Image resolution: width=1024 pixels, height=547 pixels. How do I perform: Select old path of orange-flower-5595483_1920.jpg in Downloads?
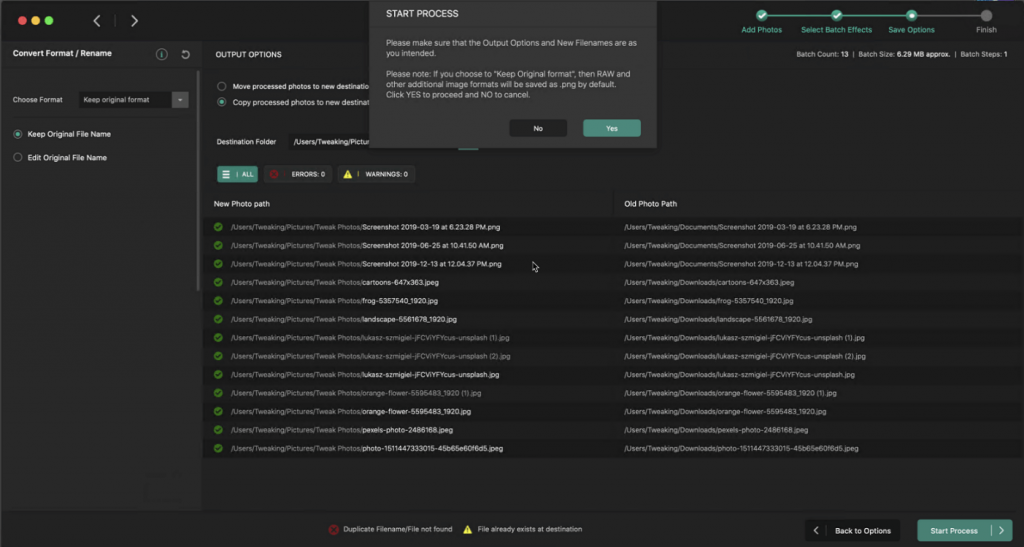(x=725, y=411)
